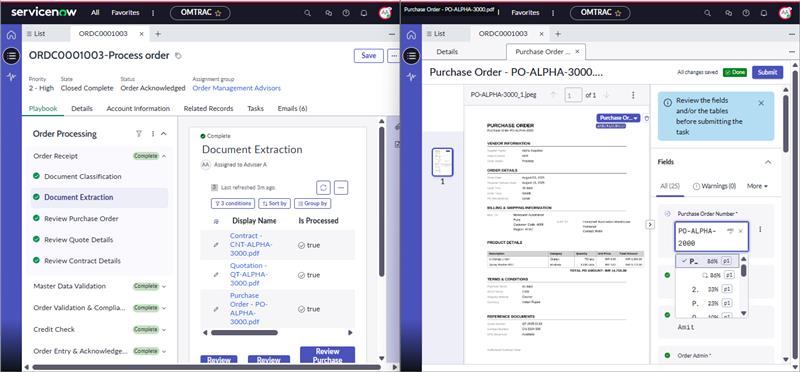Open the help icon in right window header
Screen dimensions: 800x372
746,13
